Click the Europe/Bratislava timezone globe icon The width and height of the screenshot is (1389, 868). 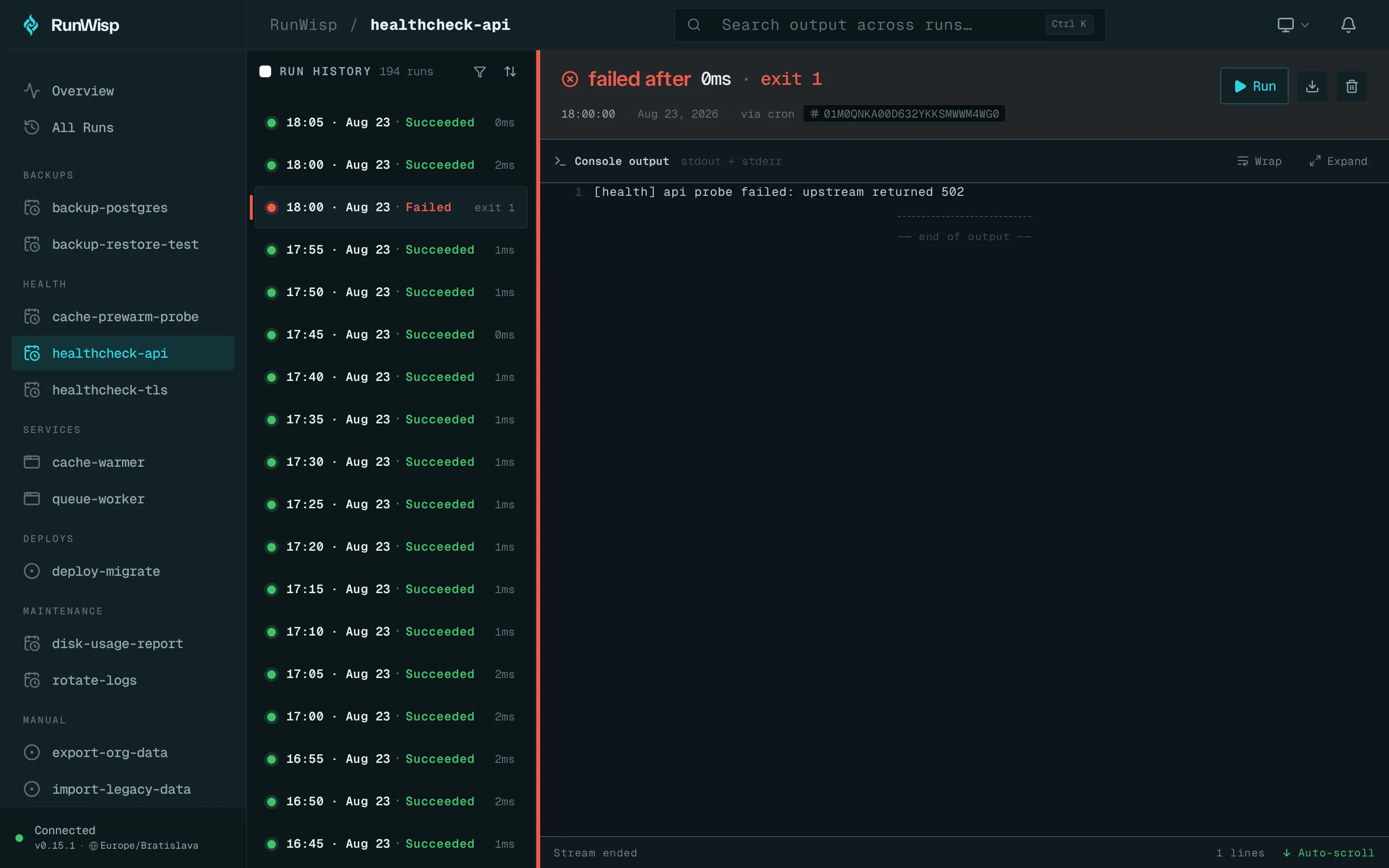tap(93, 846)
